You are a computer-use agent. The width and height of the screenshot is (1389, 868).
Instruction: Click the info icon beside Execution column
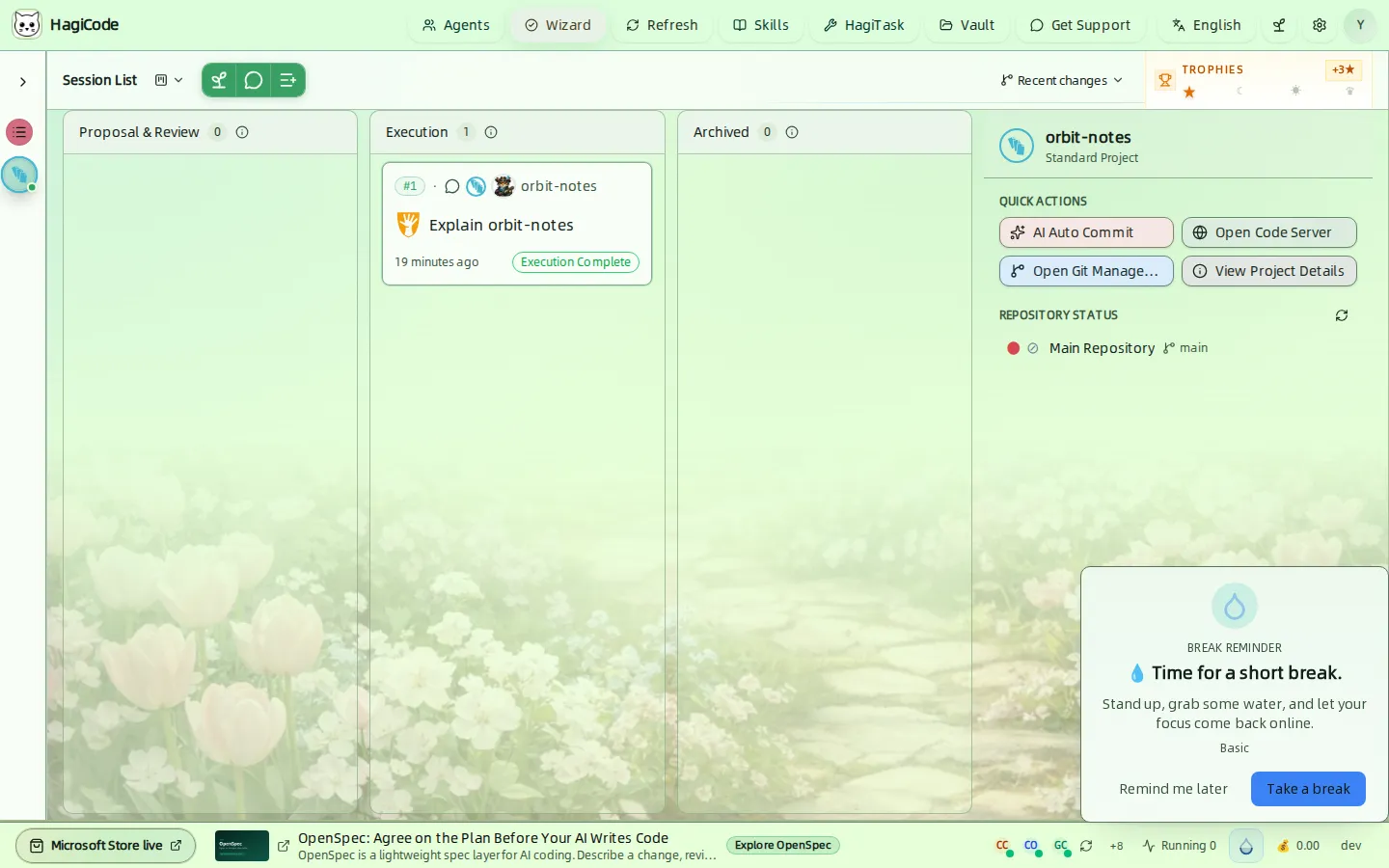[491, 132]
